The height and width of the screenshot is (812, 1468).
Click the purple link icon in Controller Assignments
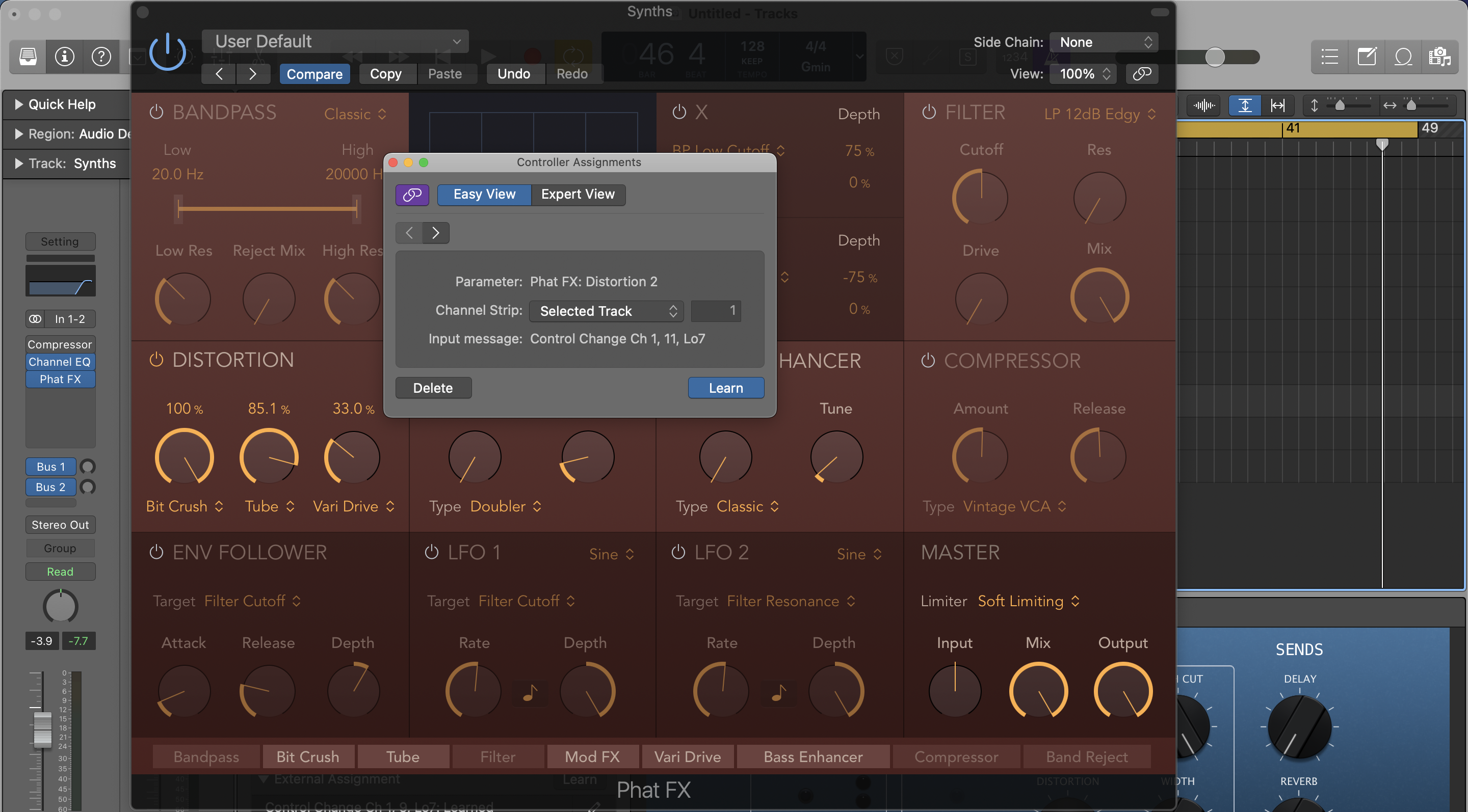(x=412, y=195)
